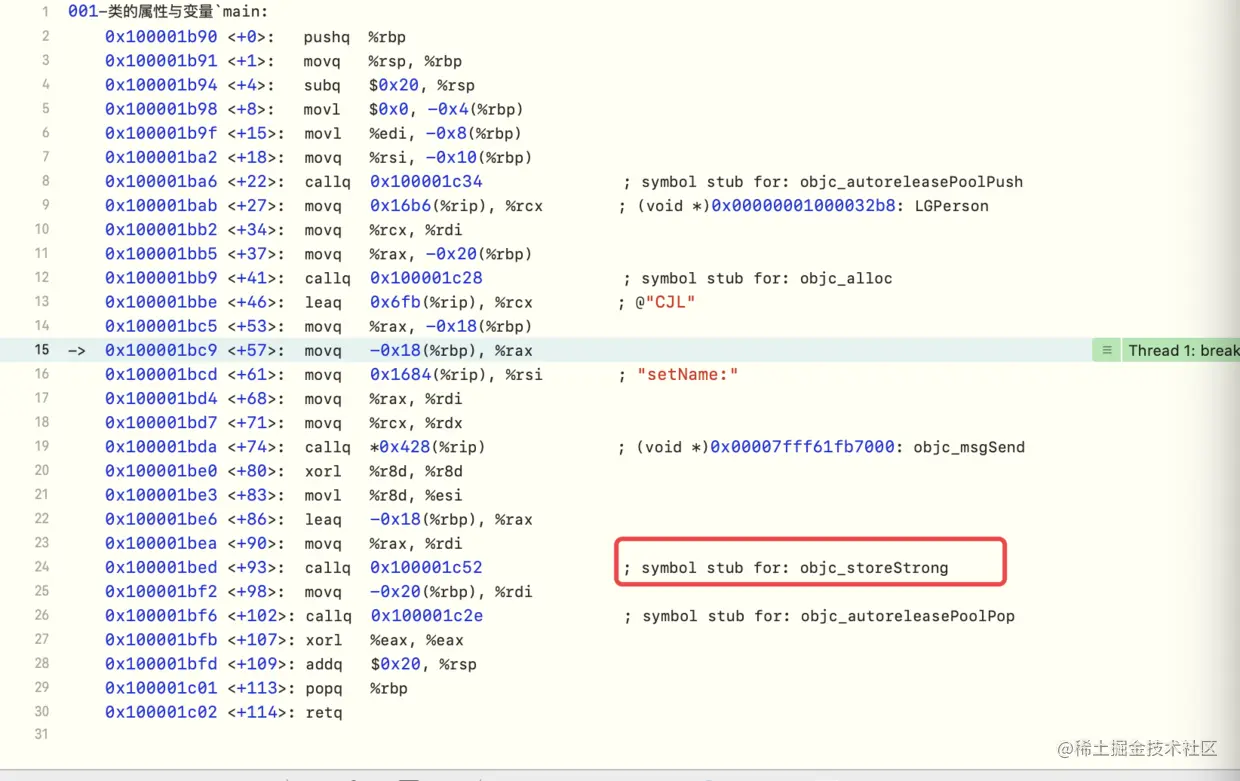Click current address 0x100001bc9
Screen dimensions: 1240x781
click(161, 350)
